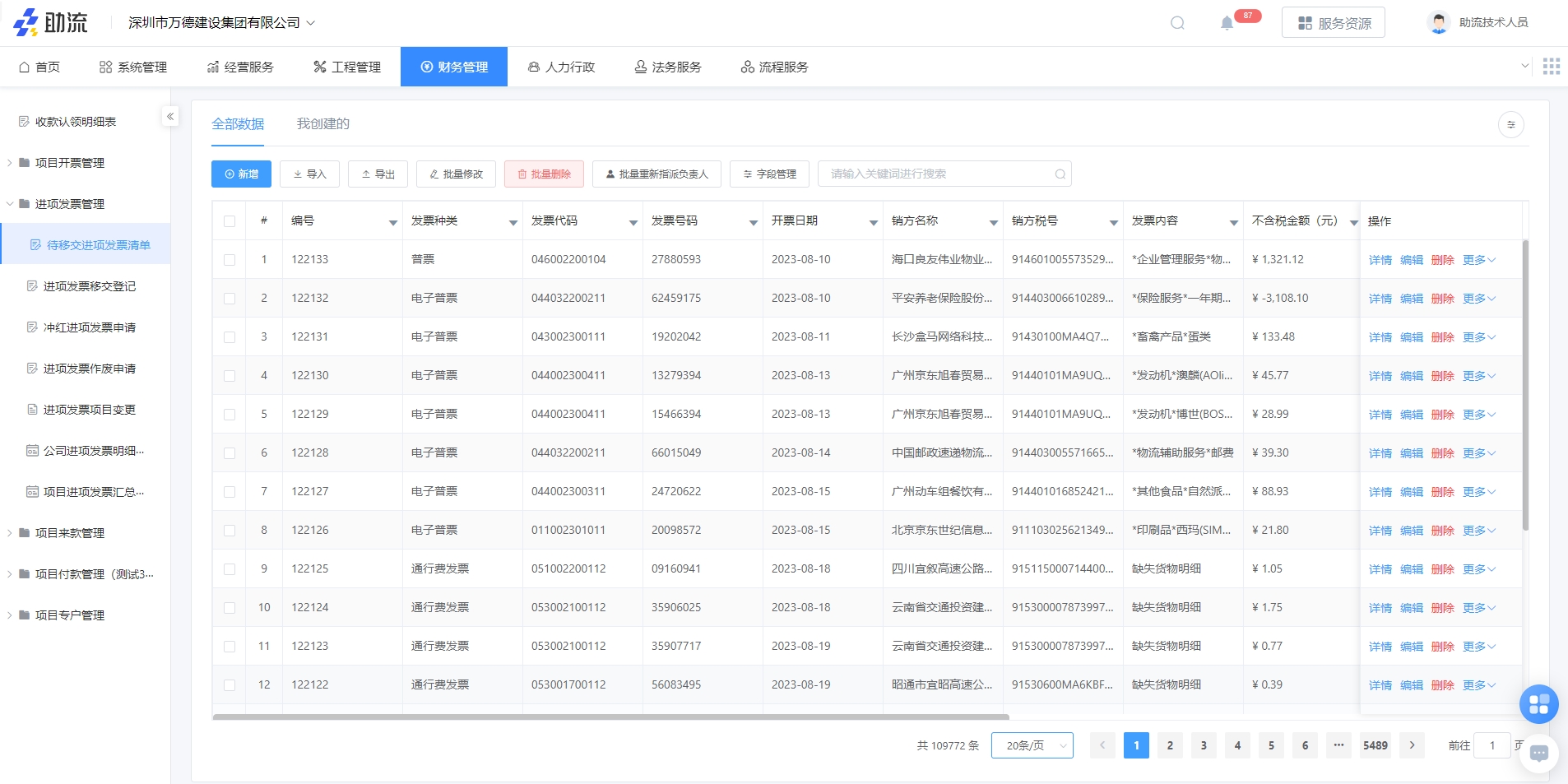Open filter arrow for 销方税号 column
The image size is (1568, 784).
point(1113,222)
